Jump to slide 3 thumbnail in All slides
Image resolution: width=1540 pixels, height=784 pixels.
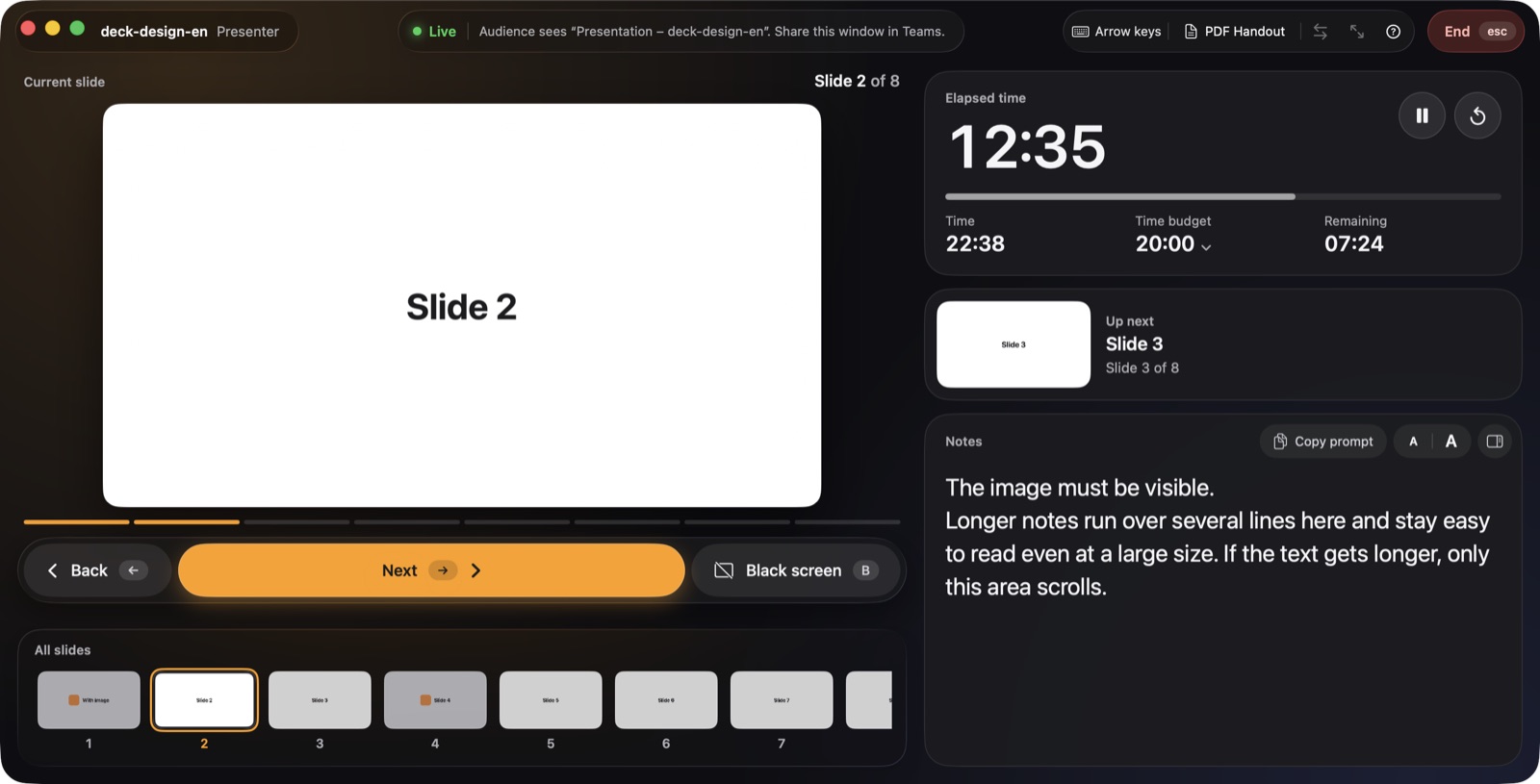pyautogui.click(x=320, y=699)
